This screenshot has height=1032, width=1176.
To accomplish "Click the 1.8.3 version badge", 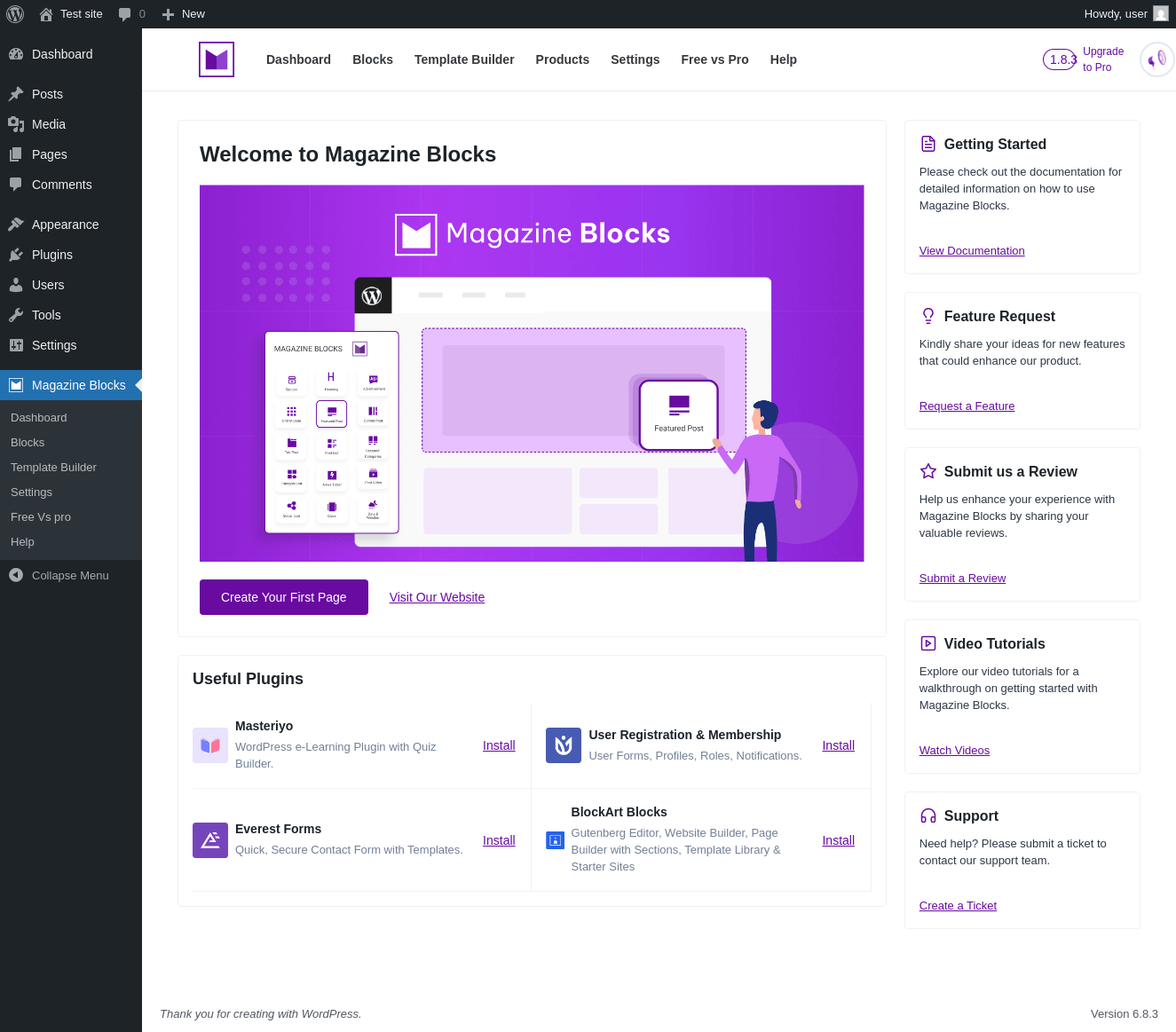I will [x=1060, y=59].
